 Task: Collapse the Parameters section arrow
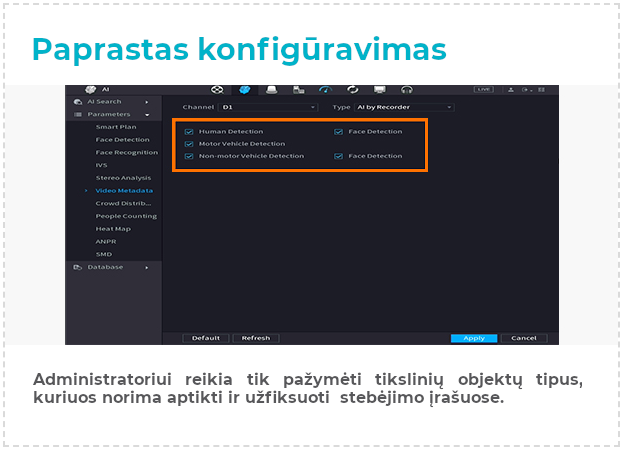point(147,115)
